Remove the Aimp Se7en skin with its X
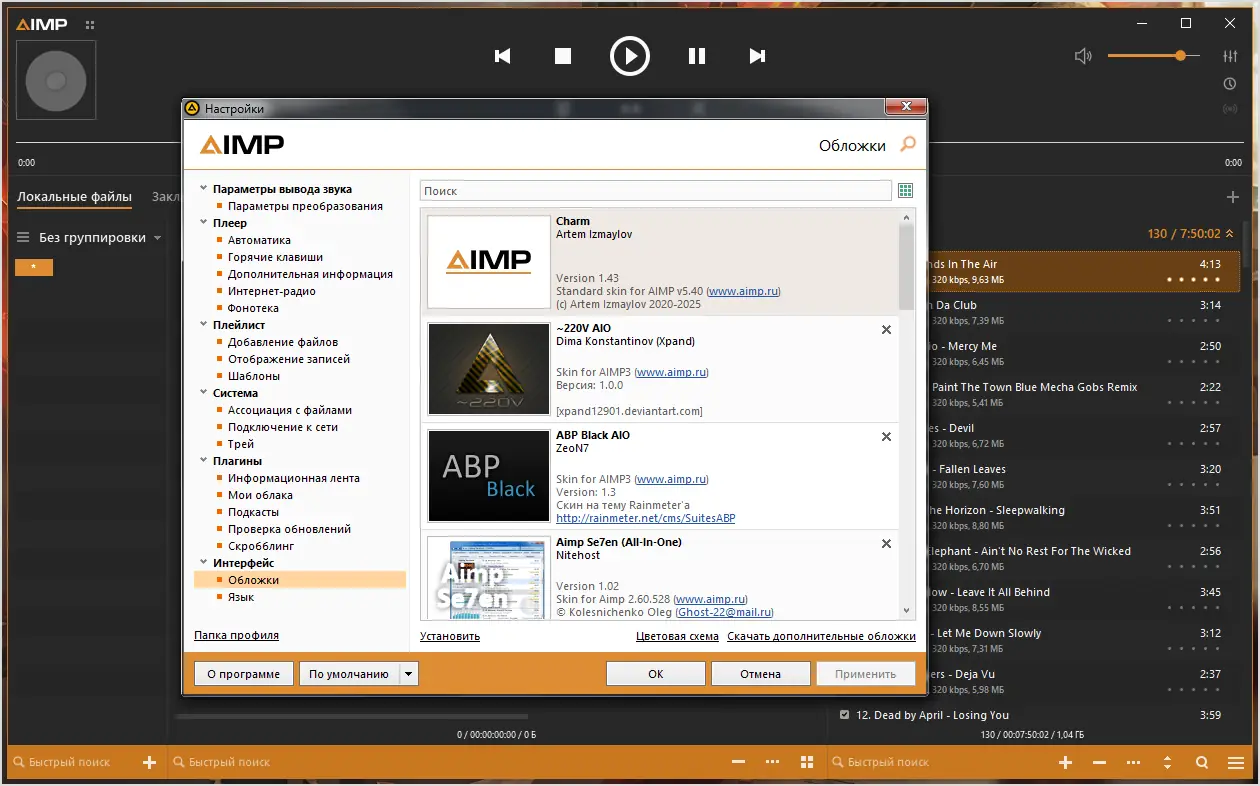 (x=886, y=543)
